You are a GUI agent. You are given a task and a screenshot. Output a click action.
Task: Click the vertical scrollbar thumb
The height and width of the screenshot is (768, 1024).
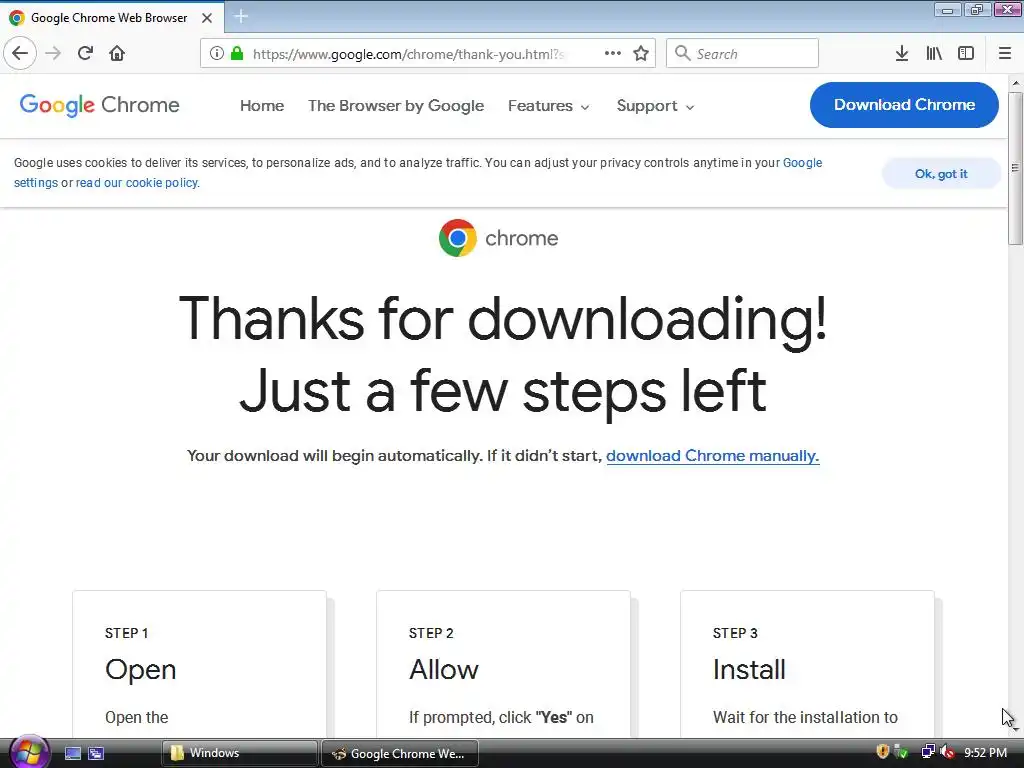(1015, 168)
